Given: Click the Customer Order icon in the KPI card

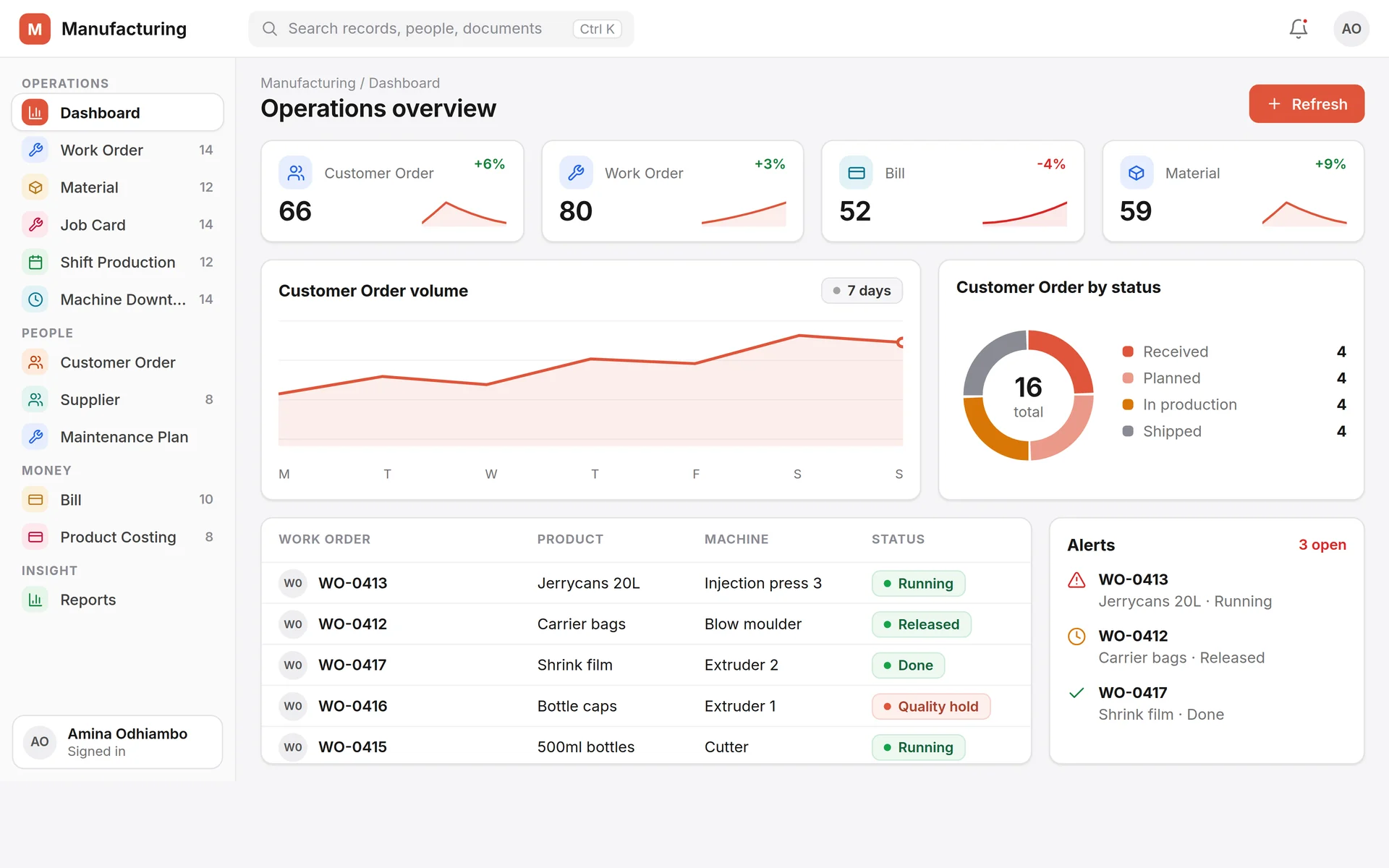Looking at the screenshot, I should coord(295,173).
